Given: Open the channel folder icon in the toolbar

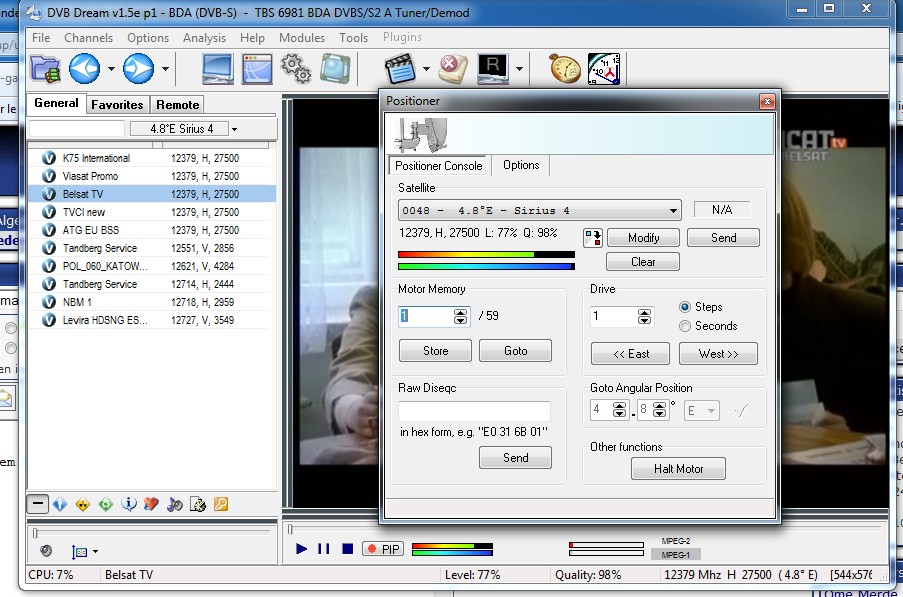Looking at the screenshot, I should [45, 69].
